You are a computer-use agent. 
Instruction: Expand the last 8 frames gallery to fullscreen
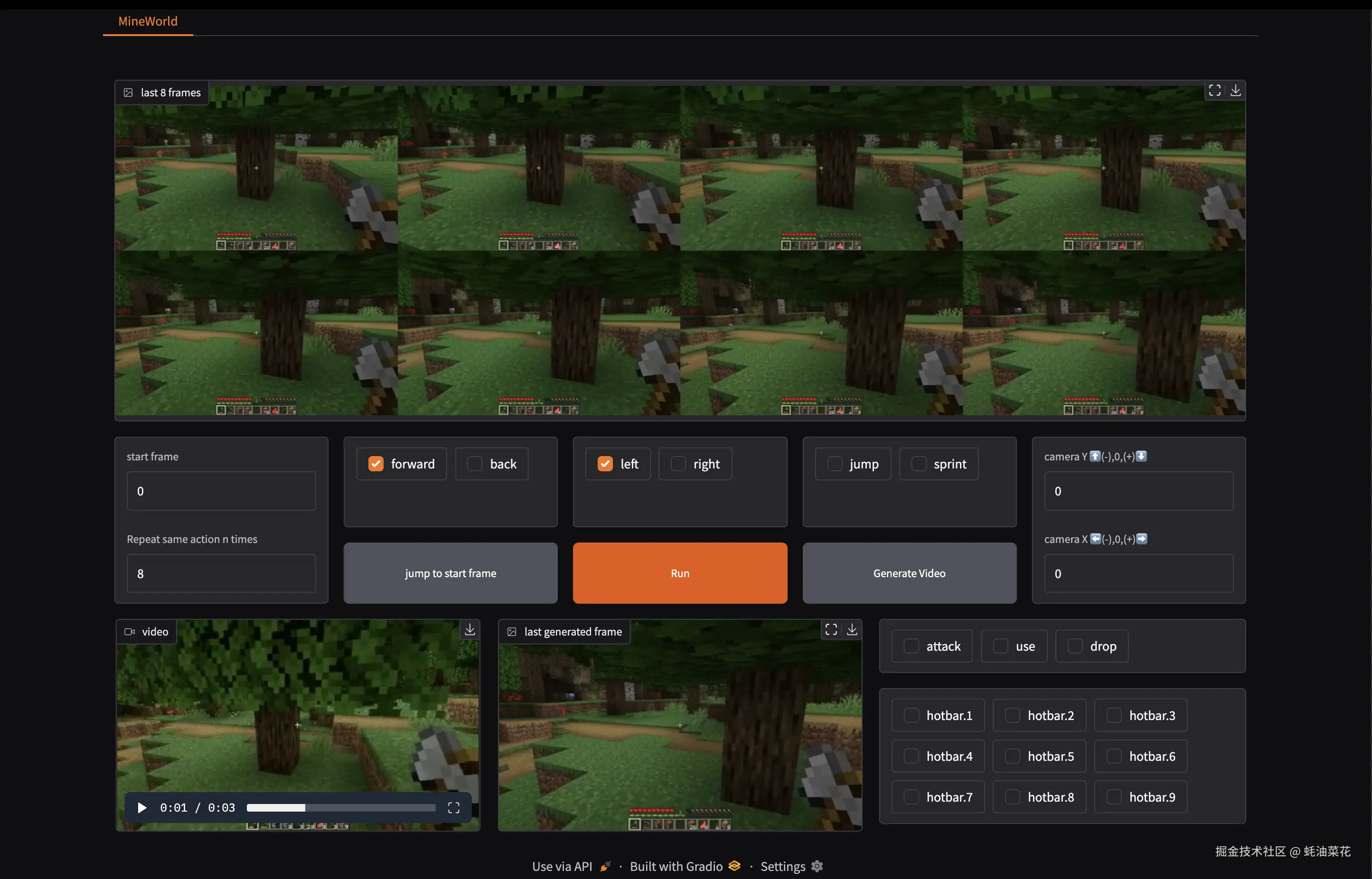click(x=1214, y=90)
